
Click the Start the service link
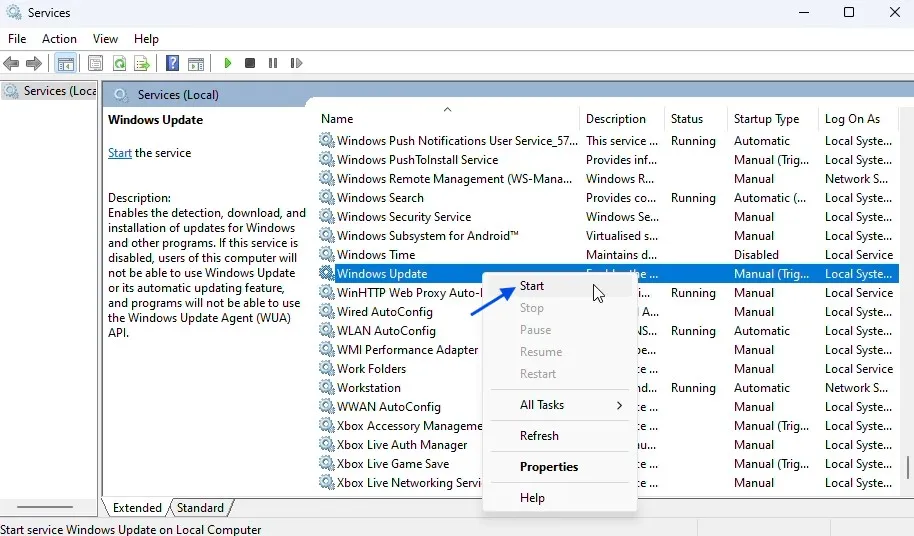[x=119, y=153]
